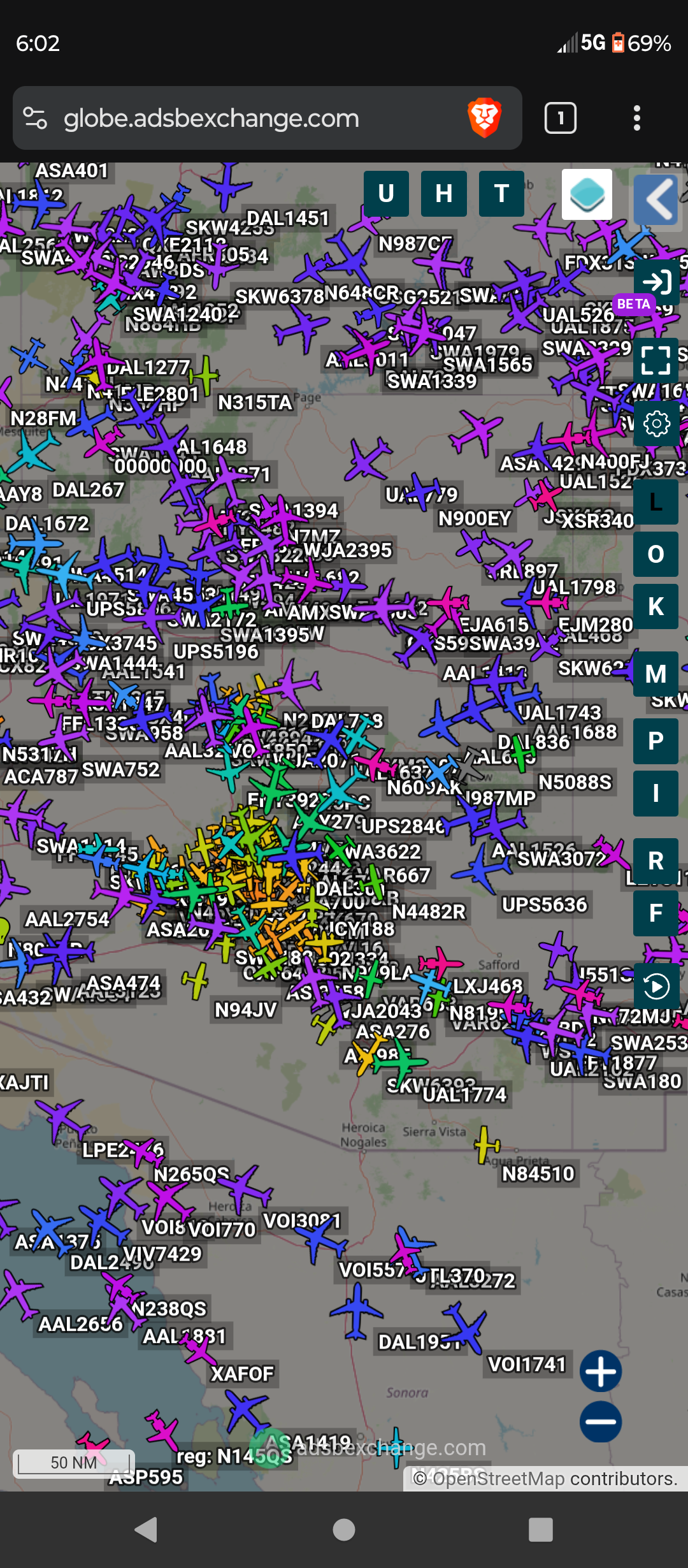Toggle the O button
The height and width of the screenshot is (1568, 688).
pyautogui.click(x=656, y=555)
